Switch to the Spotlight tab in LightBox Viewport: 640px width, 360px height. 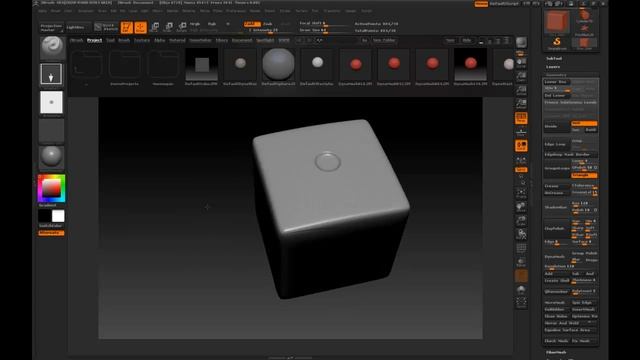265,40
